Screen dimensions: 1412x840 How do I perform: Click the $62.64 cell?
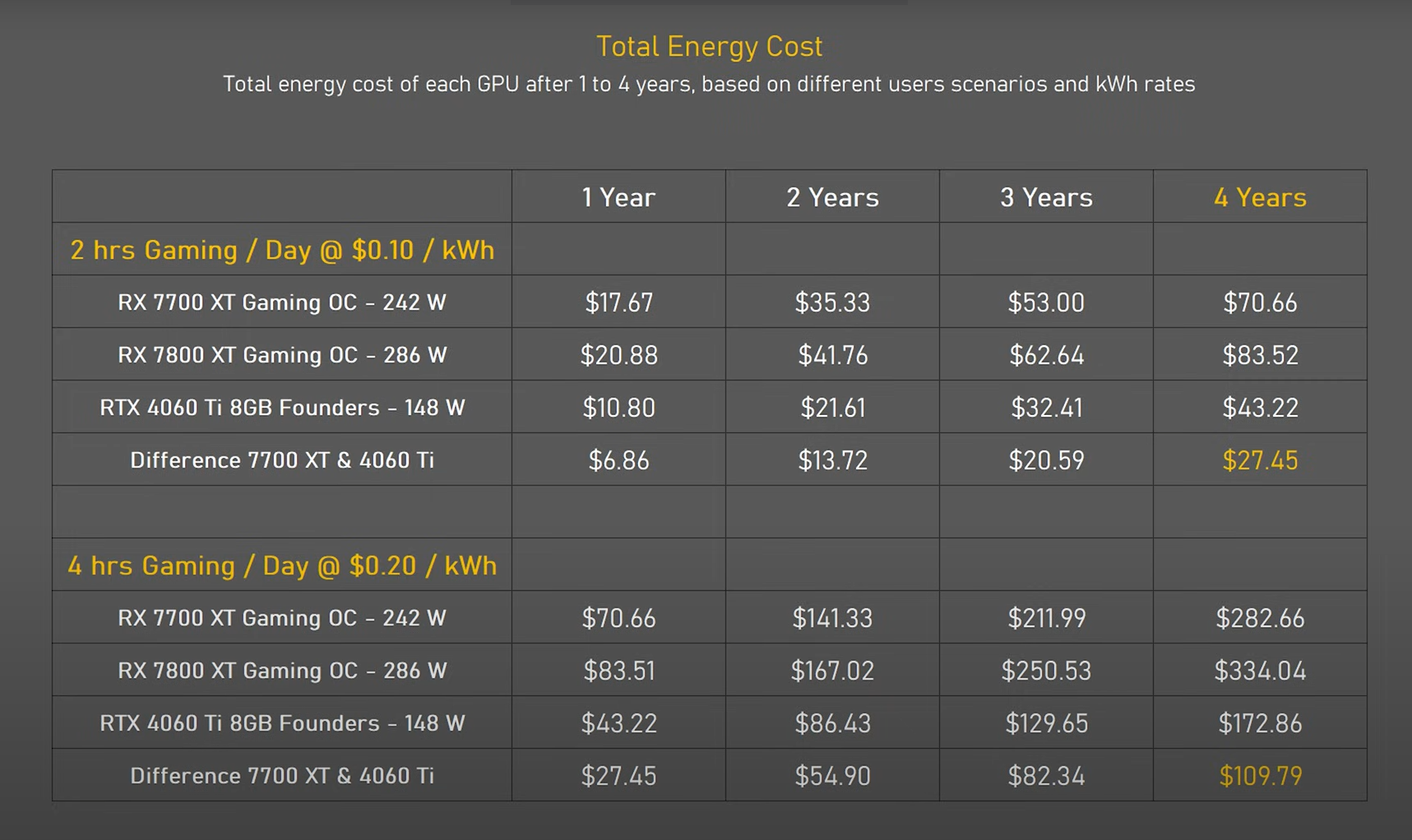(x=1046, y=355)
